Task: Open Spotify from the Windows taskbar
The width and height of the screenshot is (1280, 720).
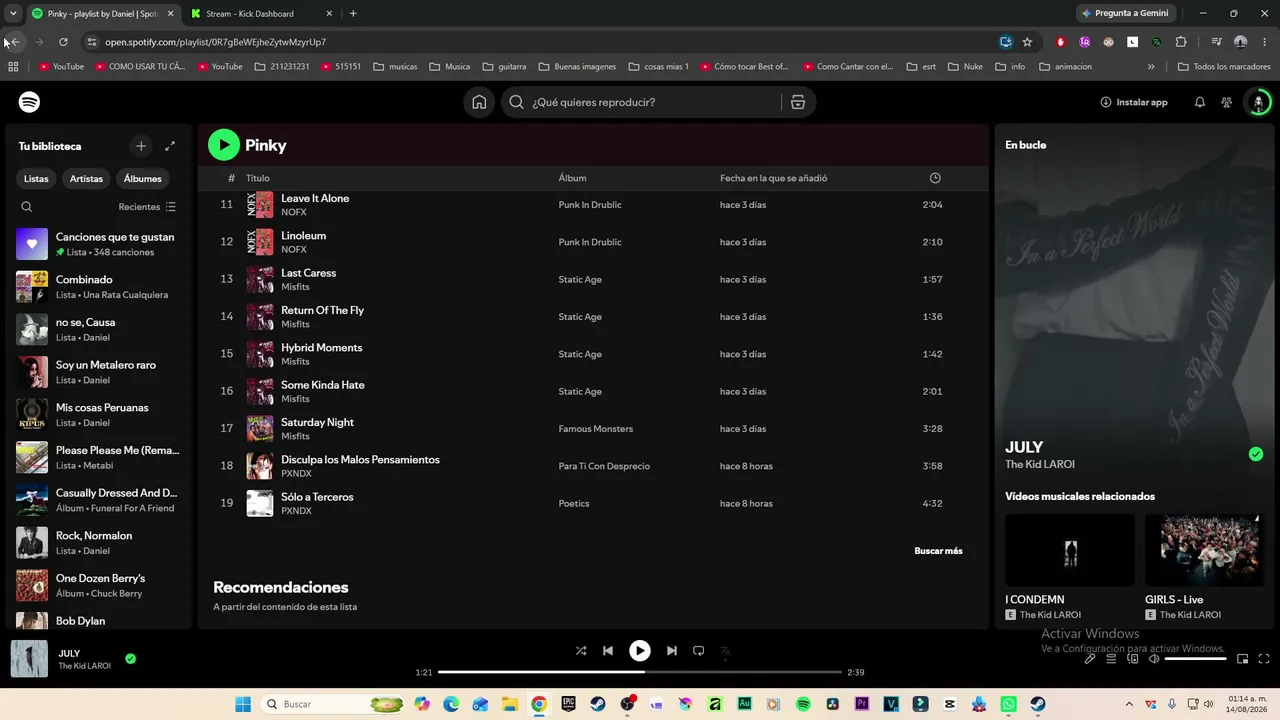Action: point(804,704)
